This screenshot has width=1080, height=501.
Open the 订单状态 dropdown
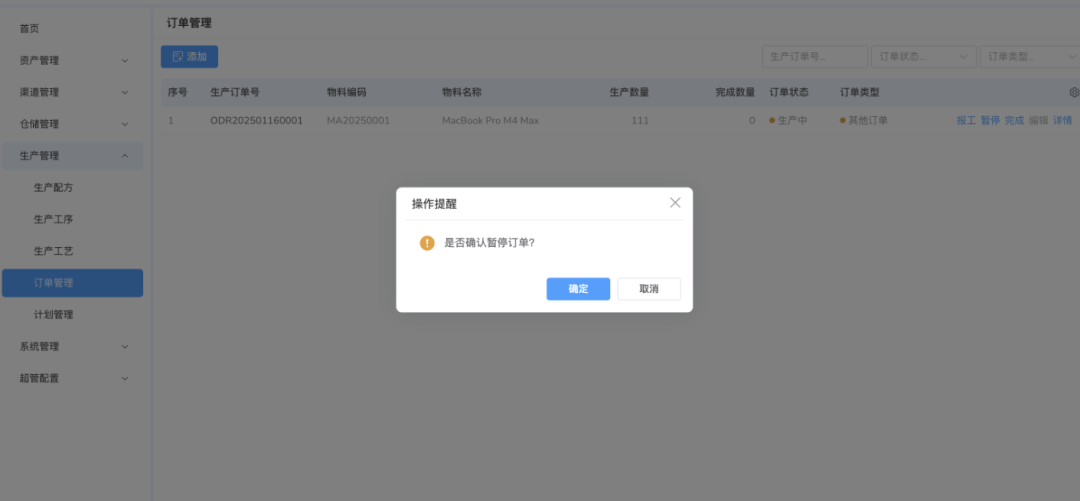point(924,57)
